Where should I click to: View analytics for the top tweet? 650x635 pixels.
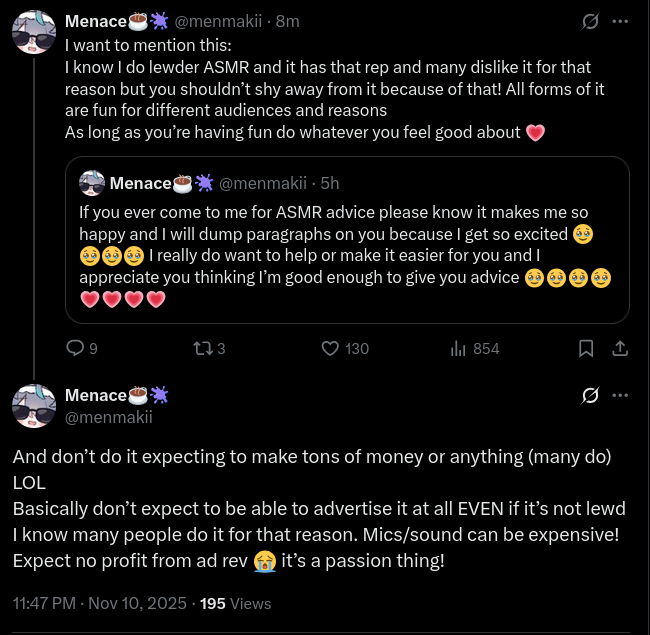click(460, 348)
